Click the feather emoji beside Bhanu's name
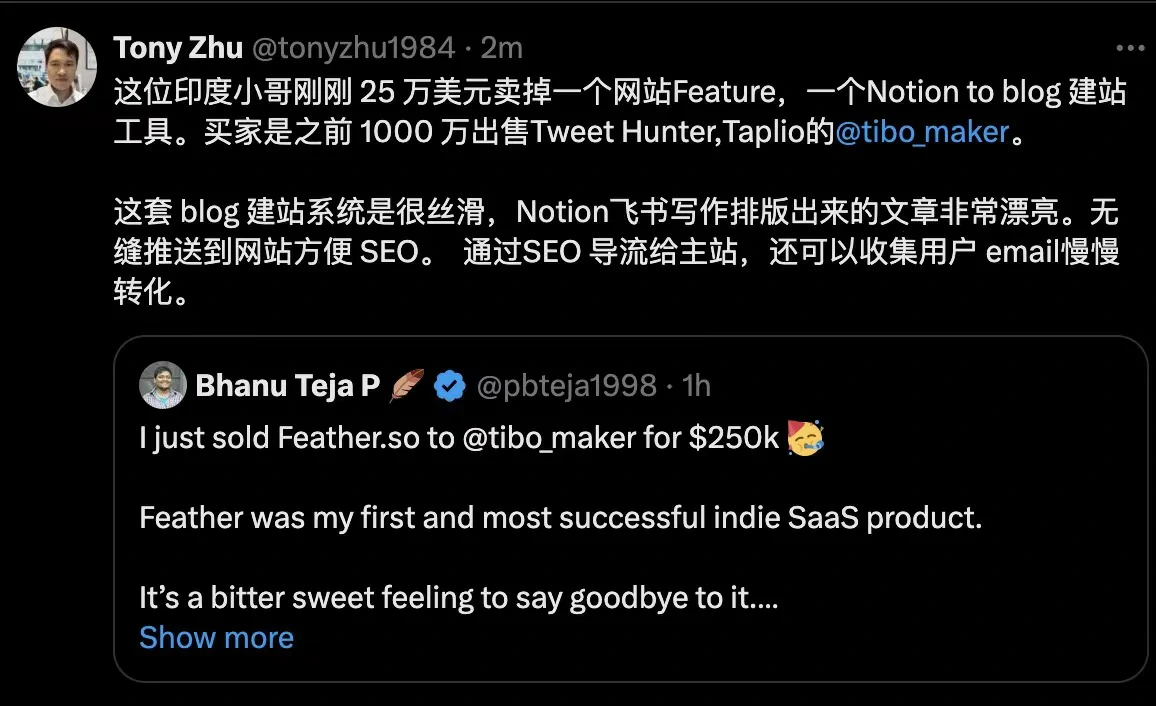 pos(406,385)
